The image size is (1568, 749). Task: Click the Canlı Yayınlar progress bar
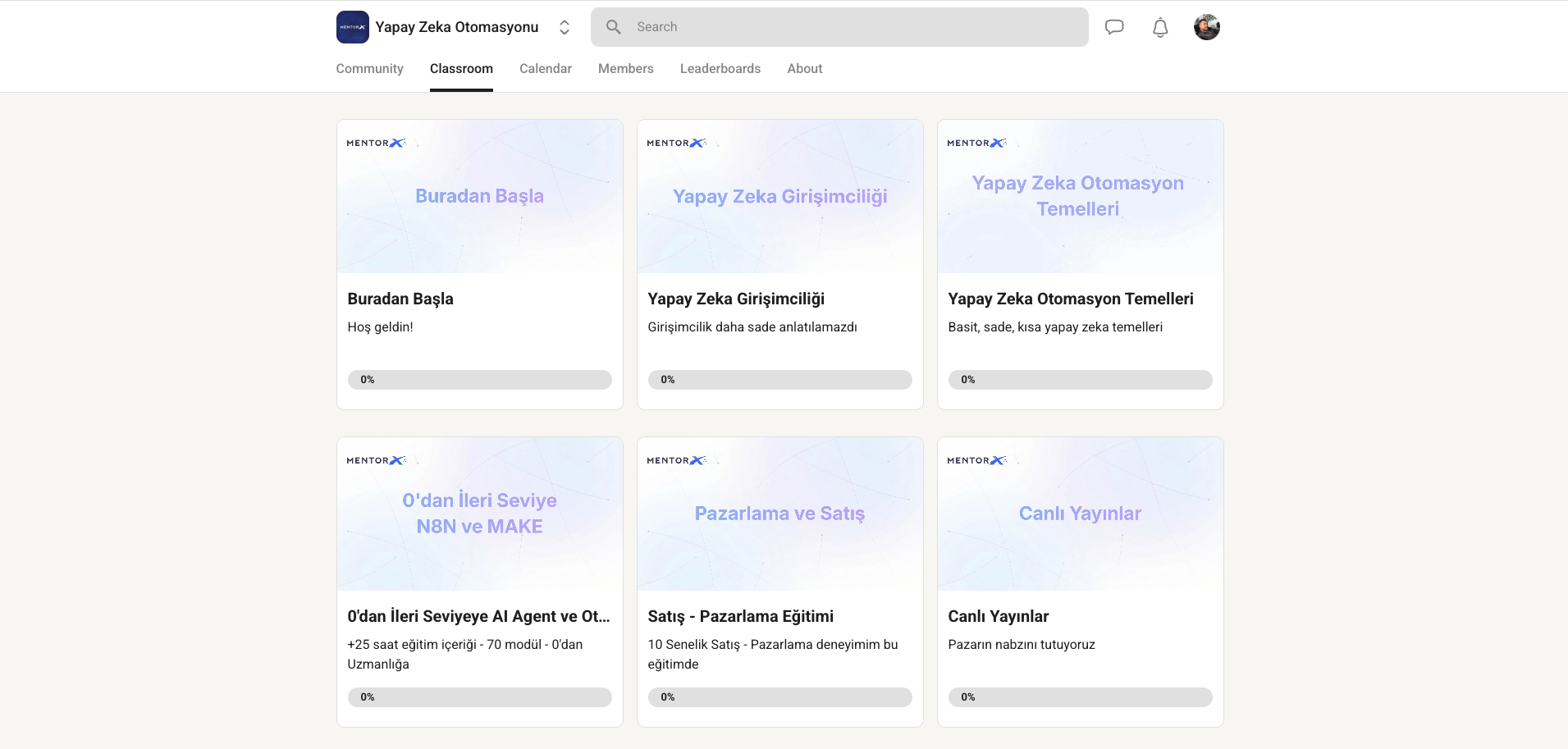1080,697
